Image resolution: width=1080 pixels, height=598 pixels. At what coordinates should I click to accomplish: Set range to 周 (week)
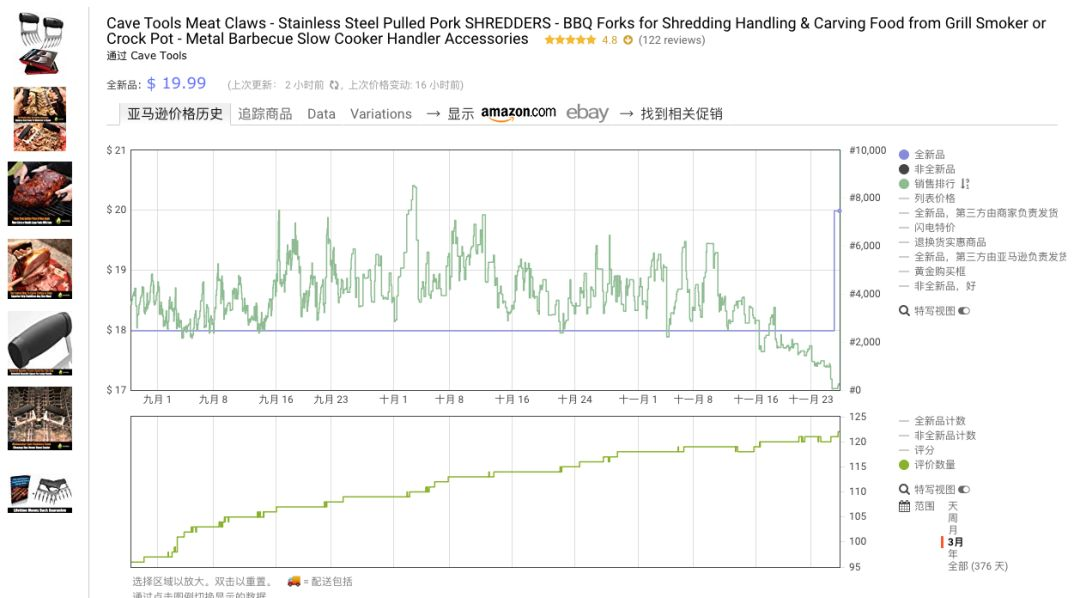(953, 518)
